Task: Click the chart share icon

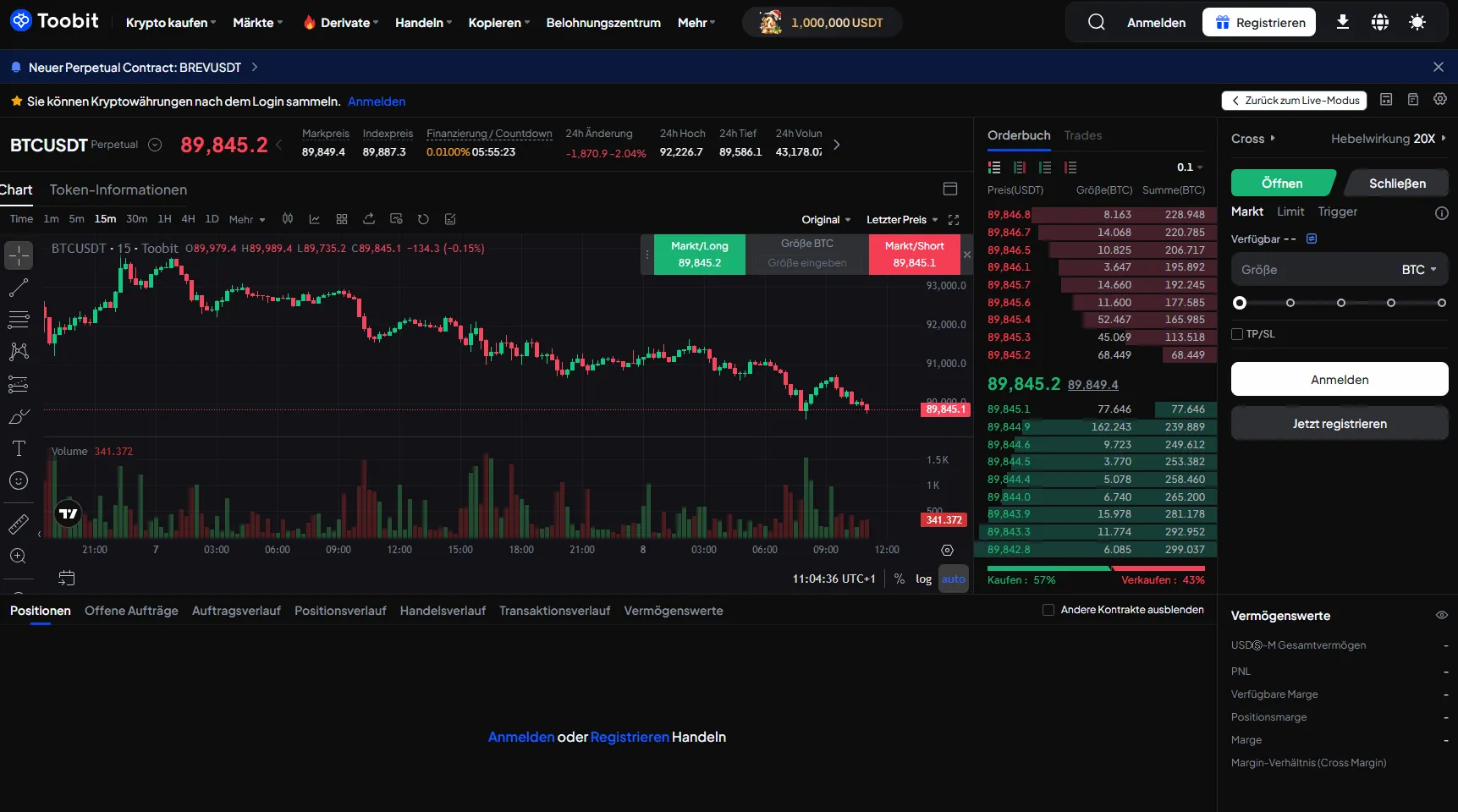Action: point(369,219)
